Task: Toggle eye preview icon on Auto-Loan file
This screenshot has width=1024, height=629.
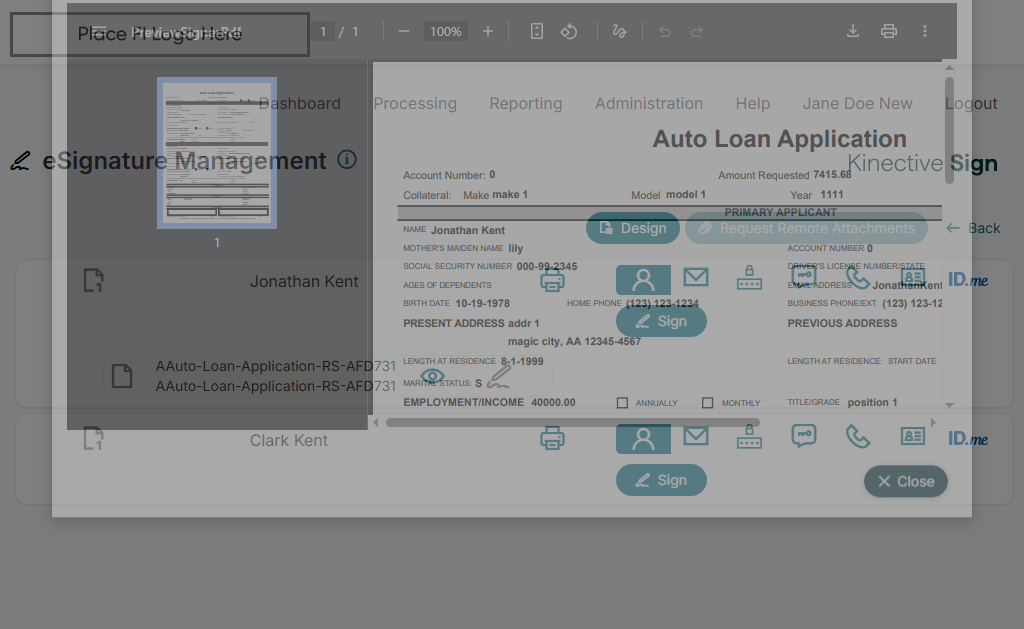Action: [x=432, y=376]
